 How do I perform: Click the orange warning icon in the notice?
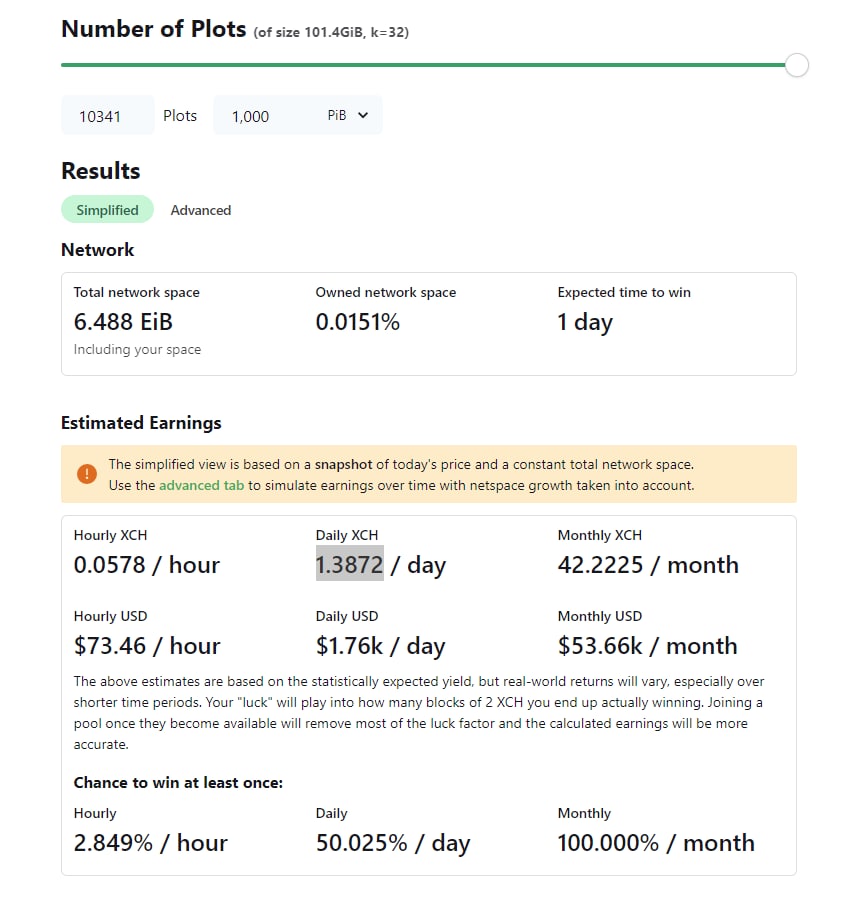87,474
